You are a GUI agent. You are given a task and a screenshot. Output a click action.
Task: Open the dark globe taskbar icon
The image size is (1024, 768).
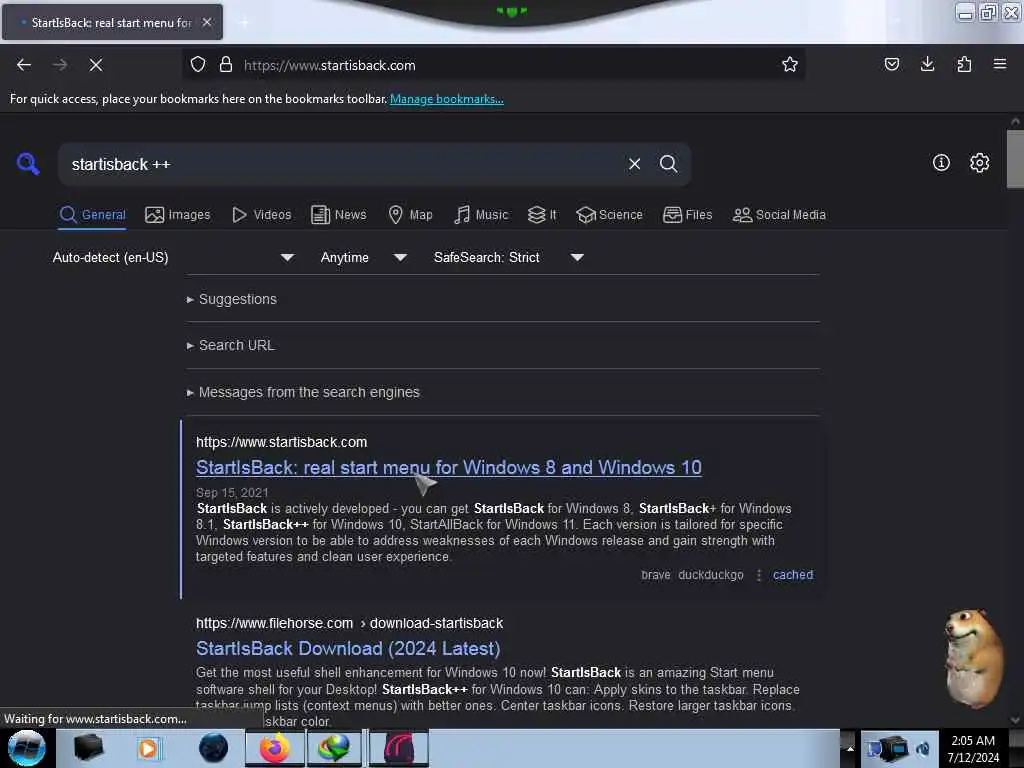tap(213, 748)
